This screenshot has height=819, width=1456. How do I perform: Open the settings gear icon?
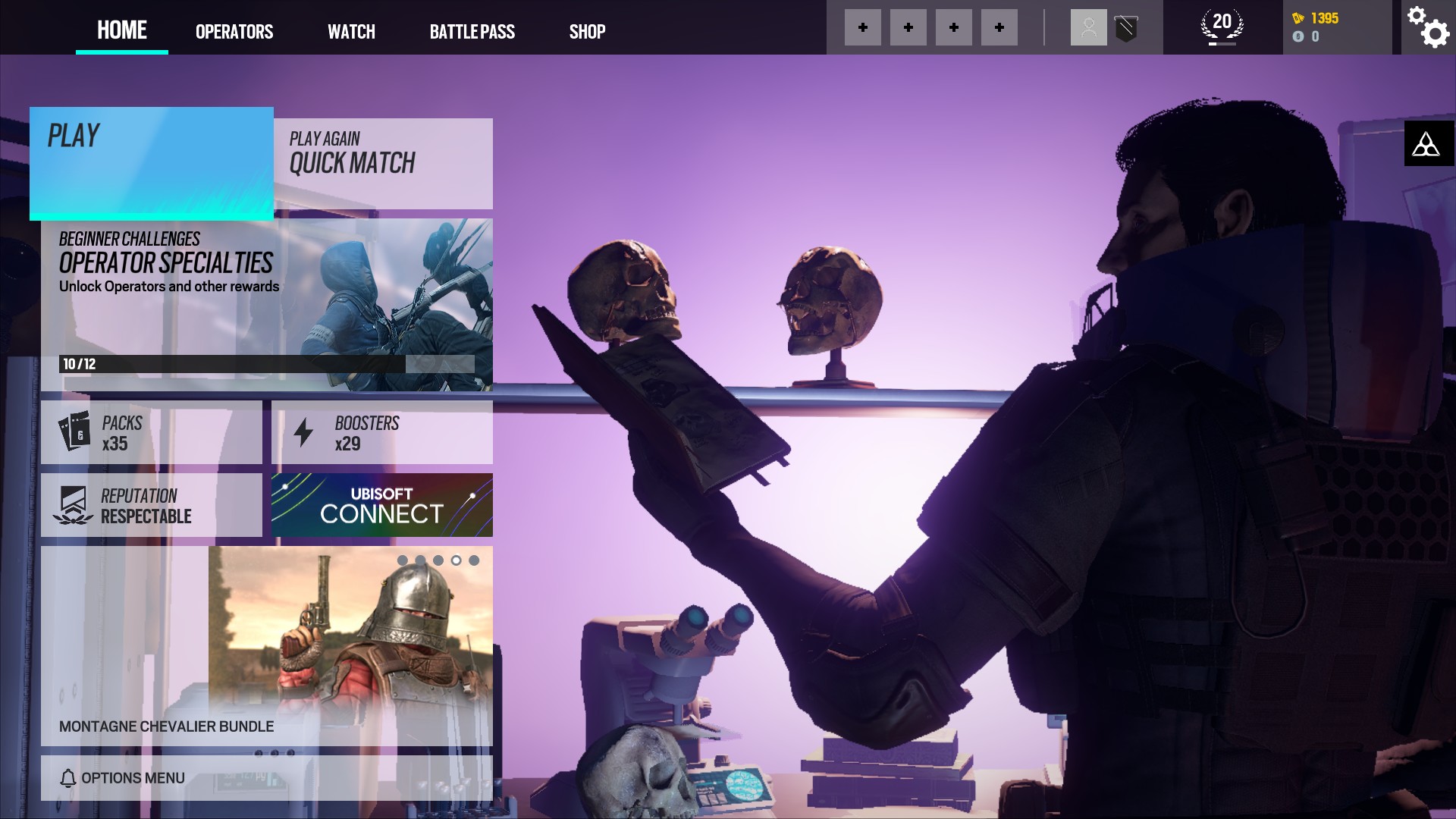1429,27
